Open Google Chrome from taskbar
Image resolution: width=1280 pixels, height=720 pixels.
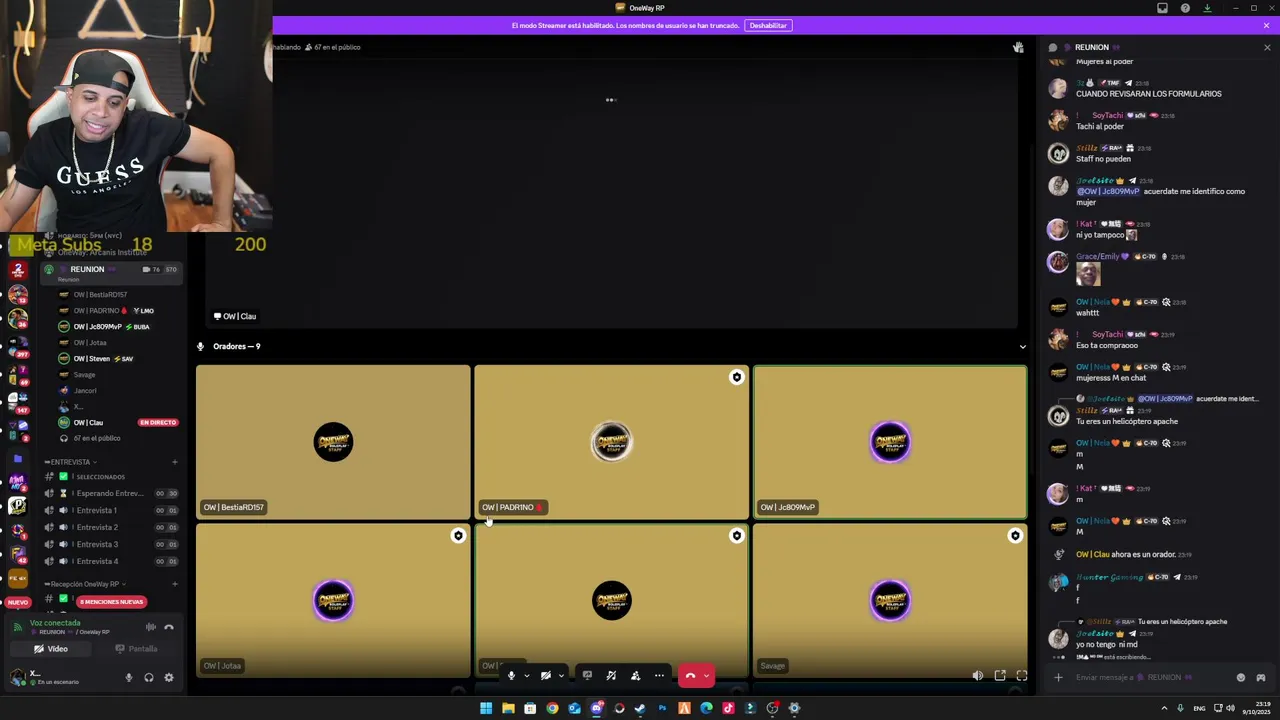tap(552, 708)
